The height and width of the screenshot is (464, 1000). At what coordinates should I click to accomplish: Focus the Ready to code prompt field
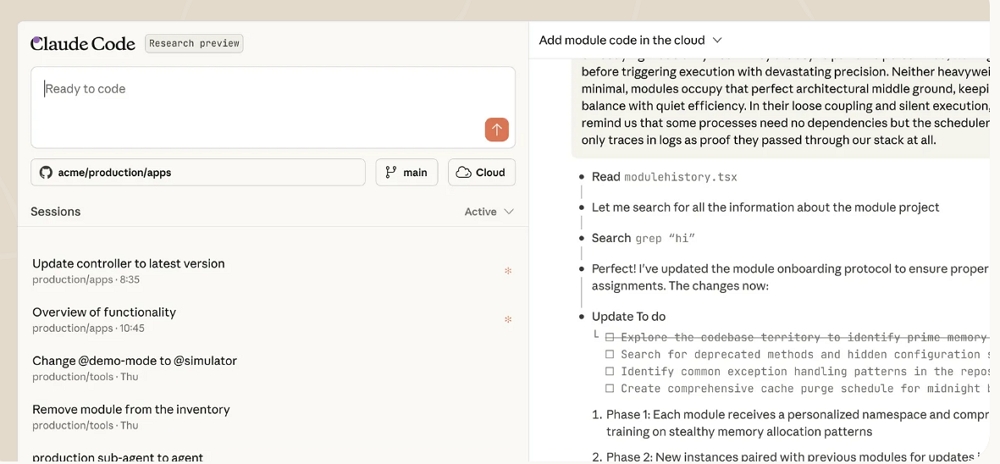[x=273, y=107]
